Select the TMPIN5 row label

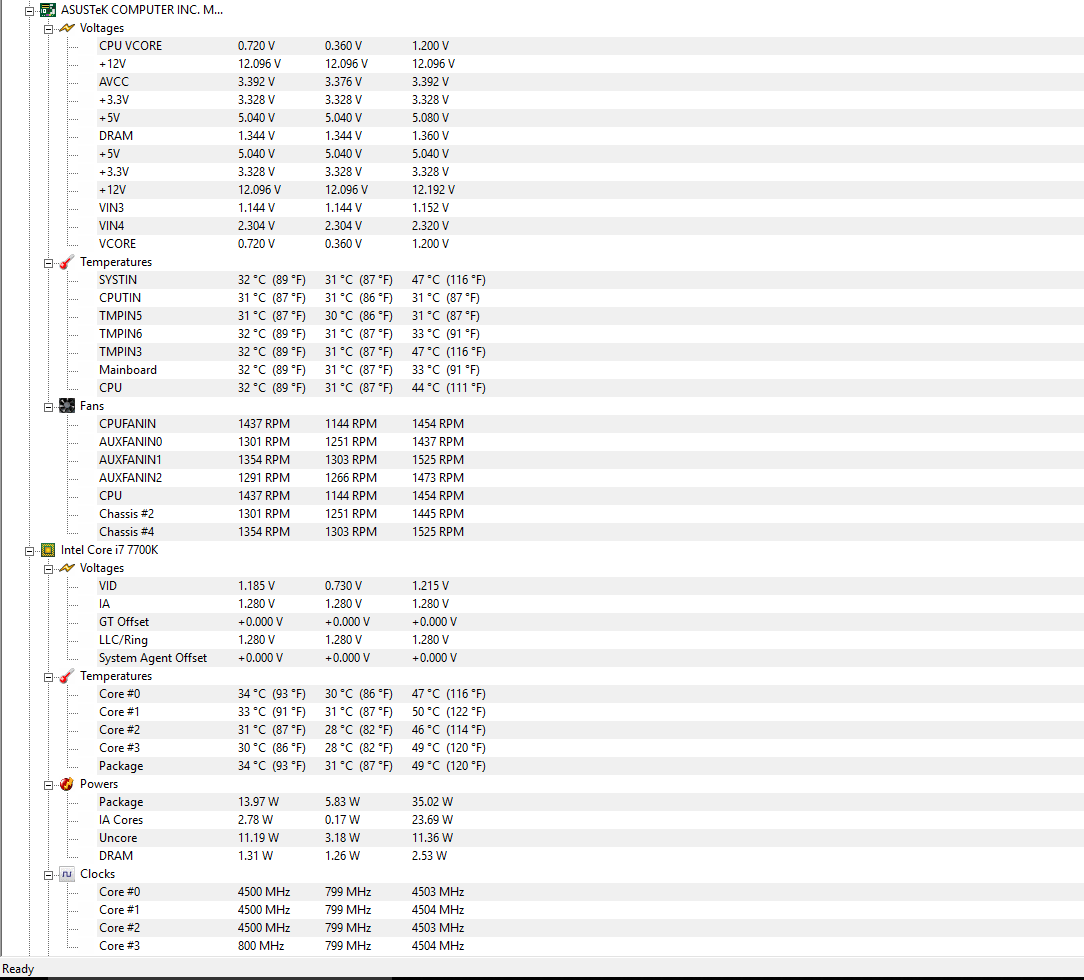[x=120, y=315]
